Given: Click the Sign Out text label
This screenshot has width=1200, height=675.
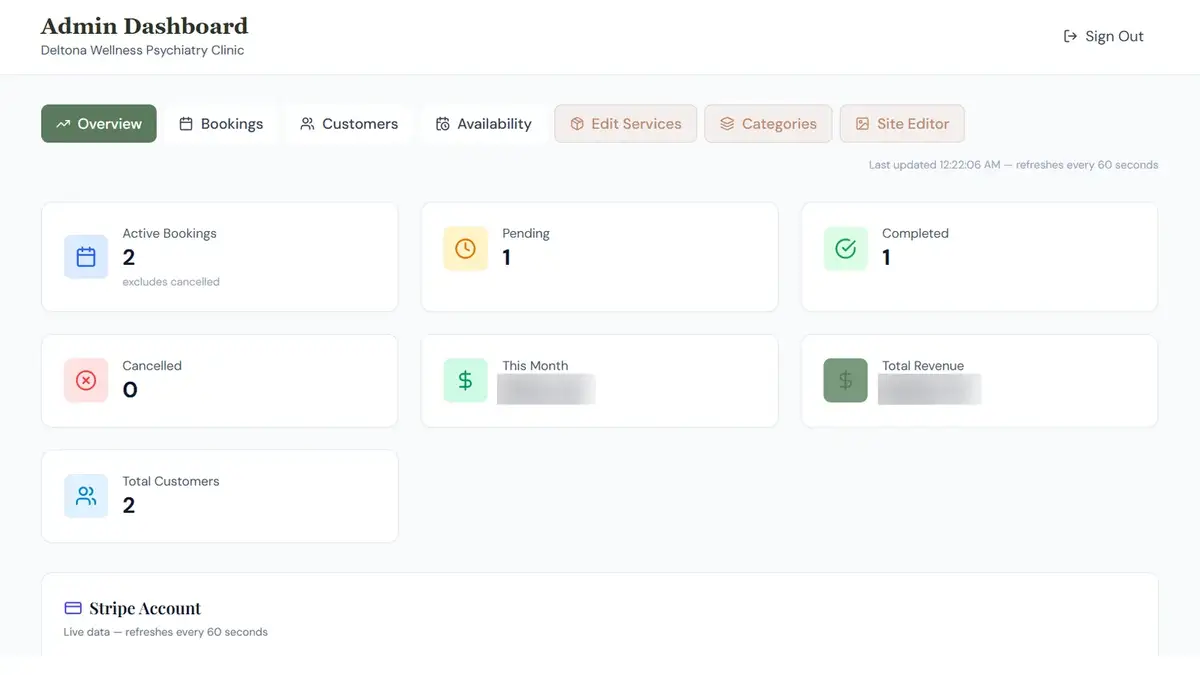Looking at the screenshot, I should point(1115,36).
